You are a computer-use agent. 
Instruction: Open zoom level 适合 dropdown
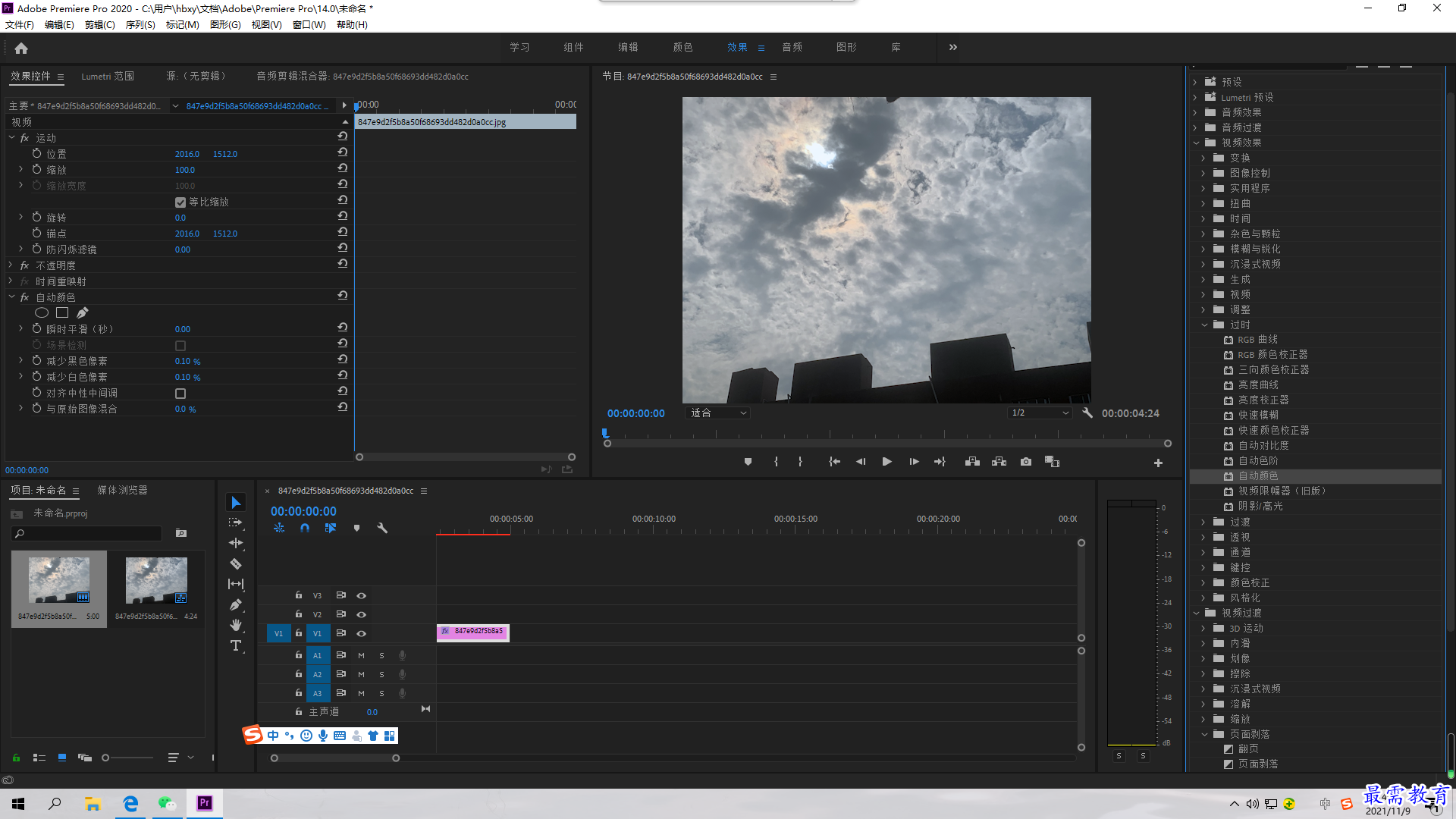point(717,413)
